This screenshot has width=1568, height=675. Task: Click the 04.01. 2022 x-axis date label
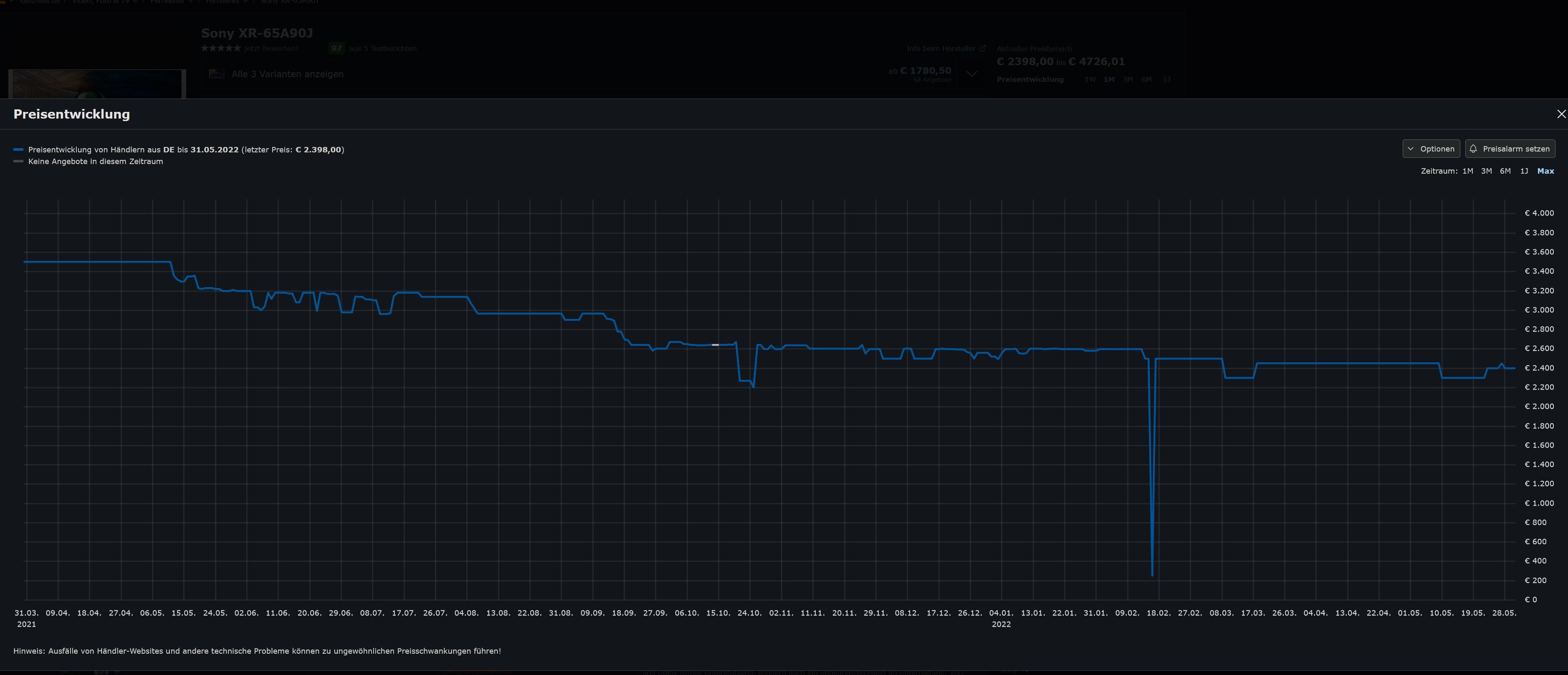[x=1001, y=618]
